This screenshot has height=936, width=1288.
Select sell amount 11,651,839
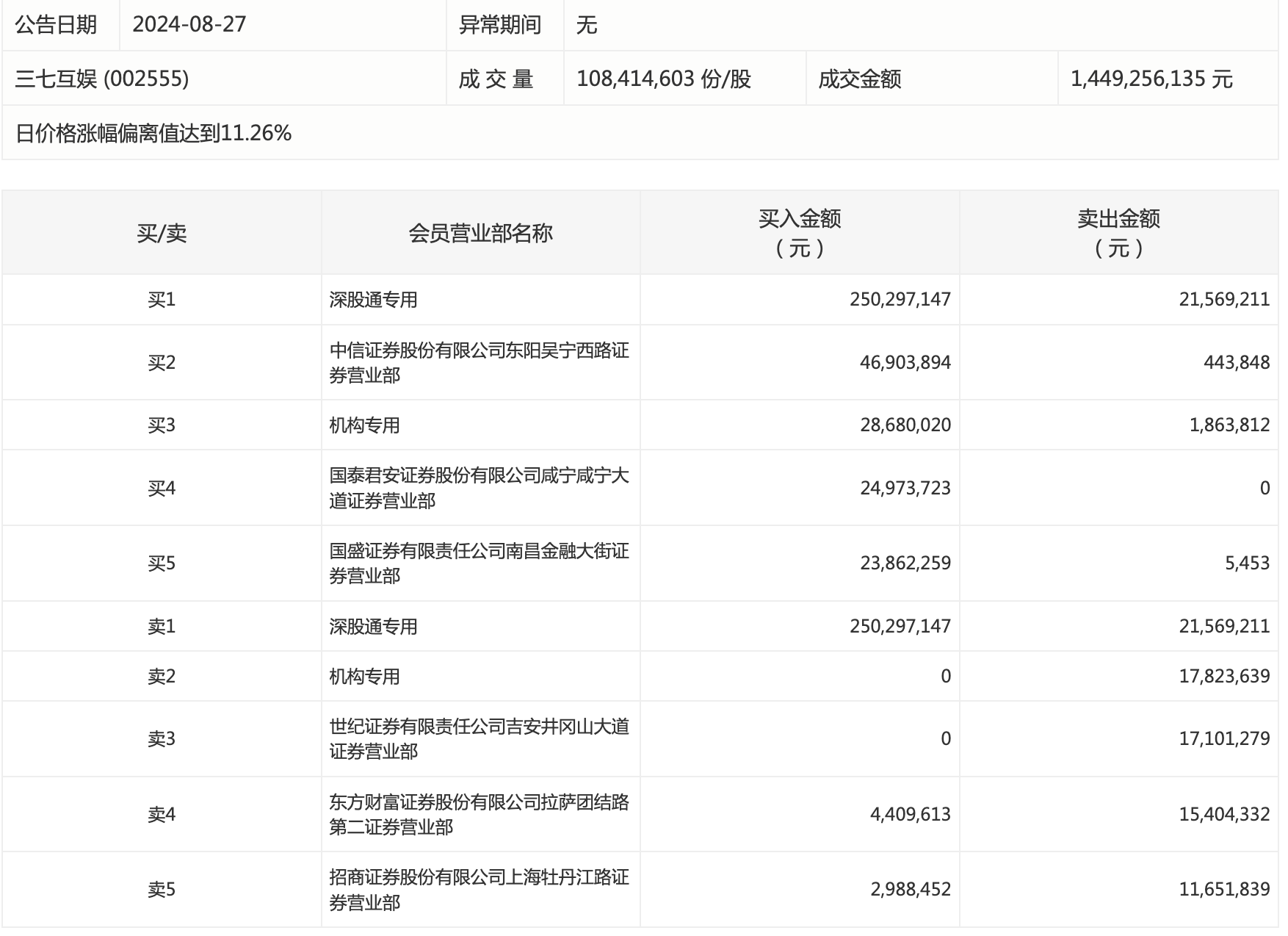tap(1224, 890)
